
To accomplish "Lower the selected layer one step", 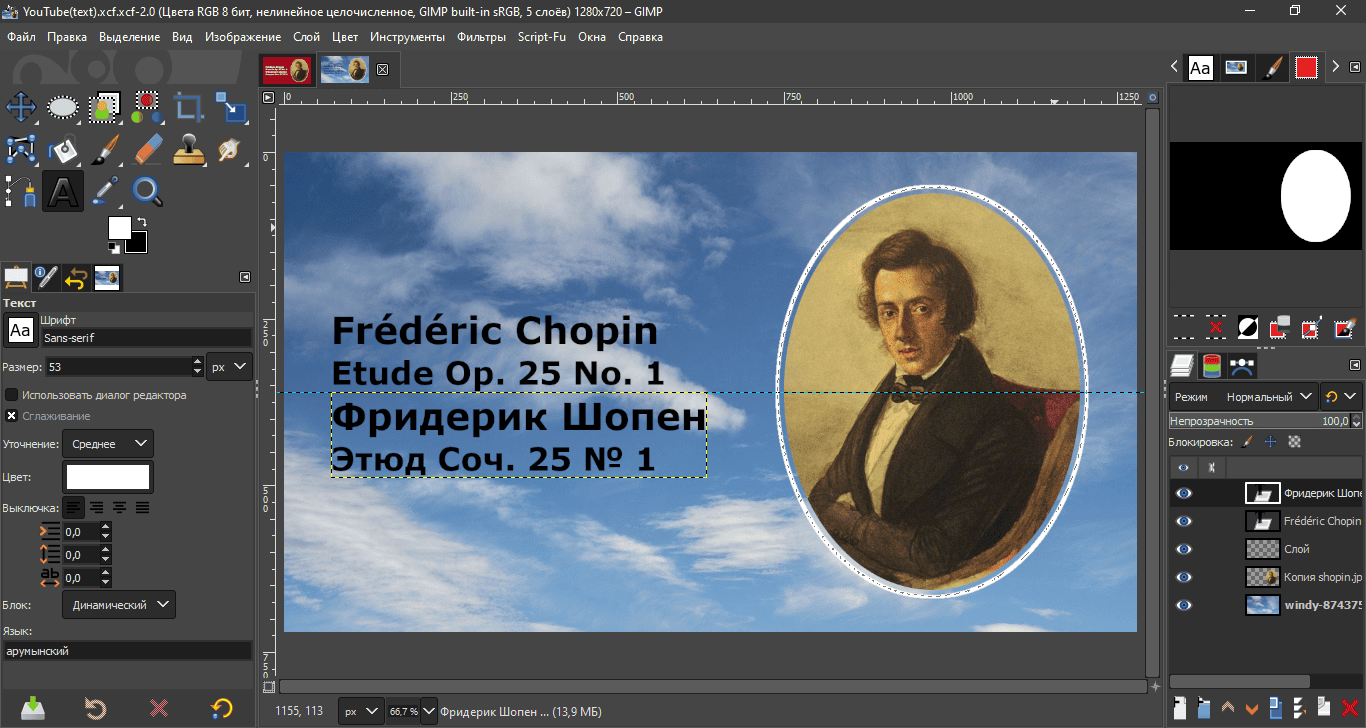I will pyautogui.click(x=1252, y=708).
